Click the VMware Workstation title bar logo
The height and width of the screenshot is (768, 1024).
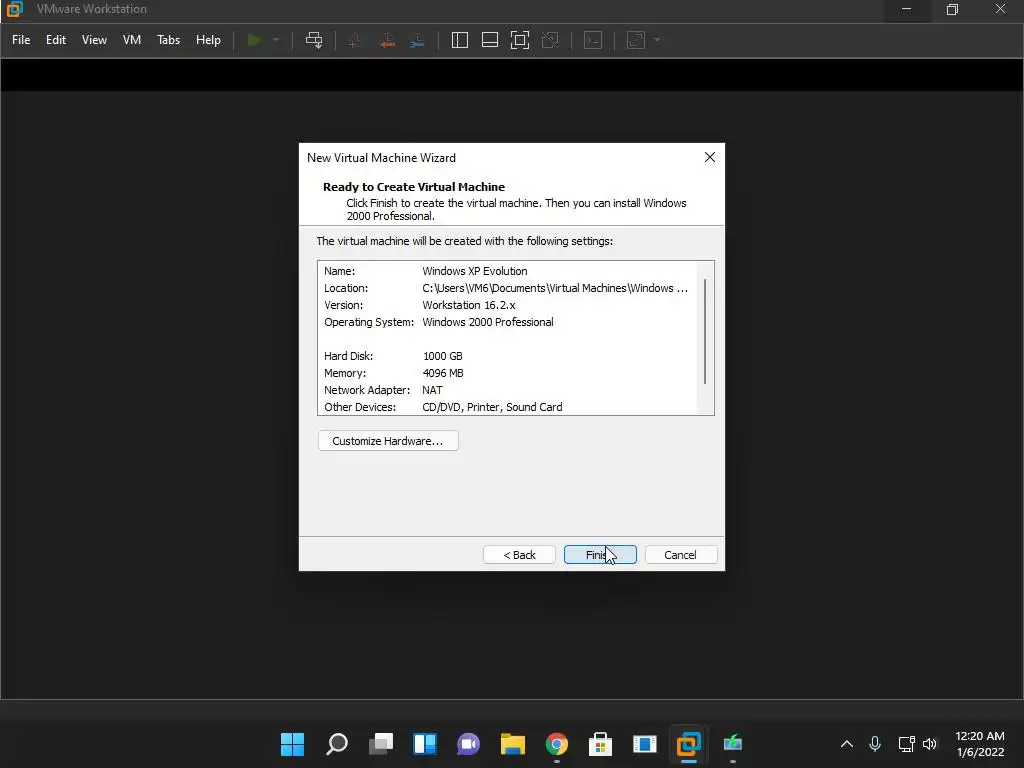pos(14,8)
